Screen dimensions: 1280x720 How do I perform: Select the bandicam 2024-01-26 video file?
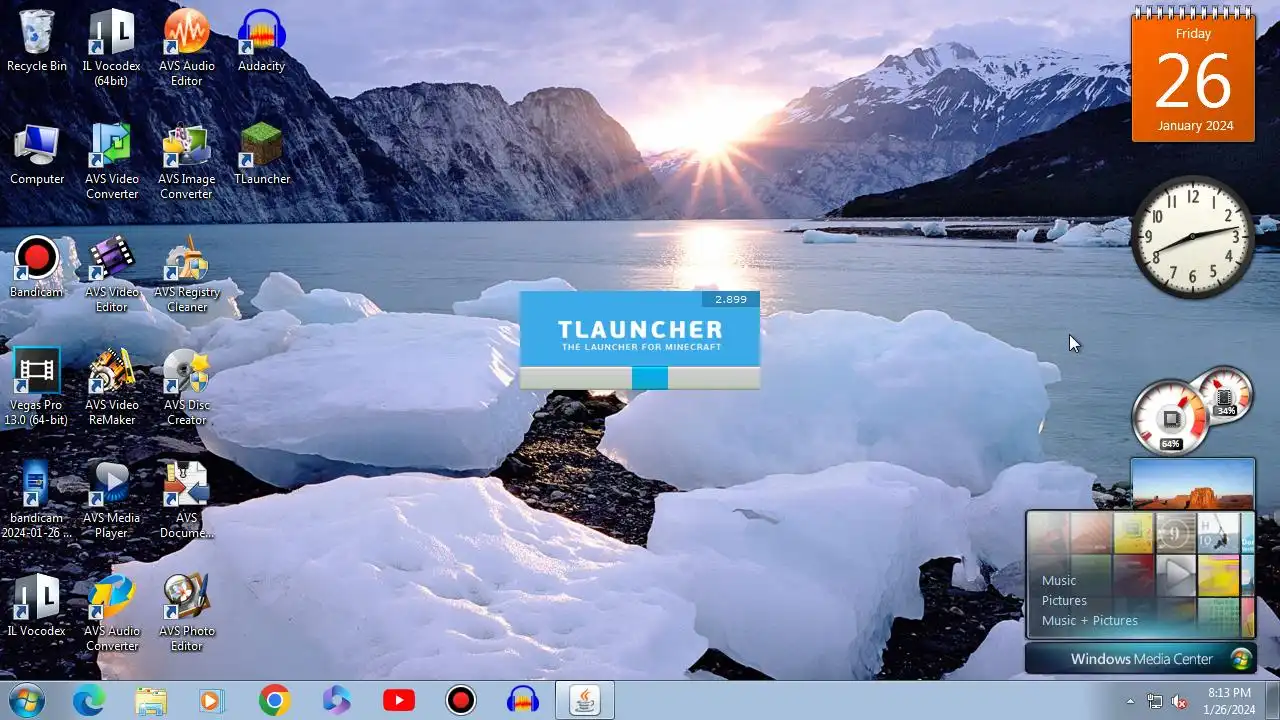pyautogui.click(x=36, y=500)
